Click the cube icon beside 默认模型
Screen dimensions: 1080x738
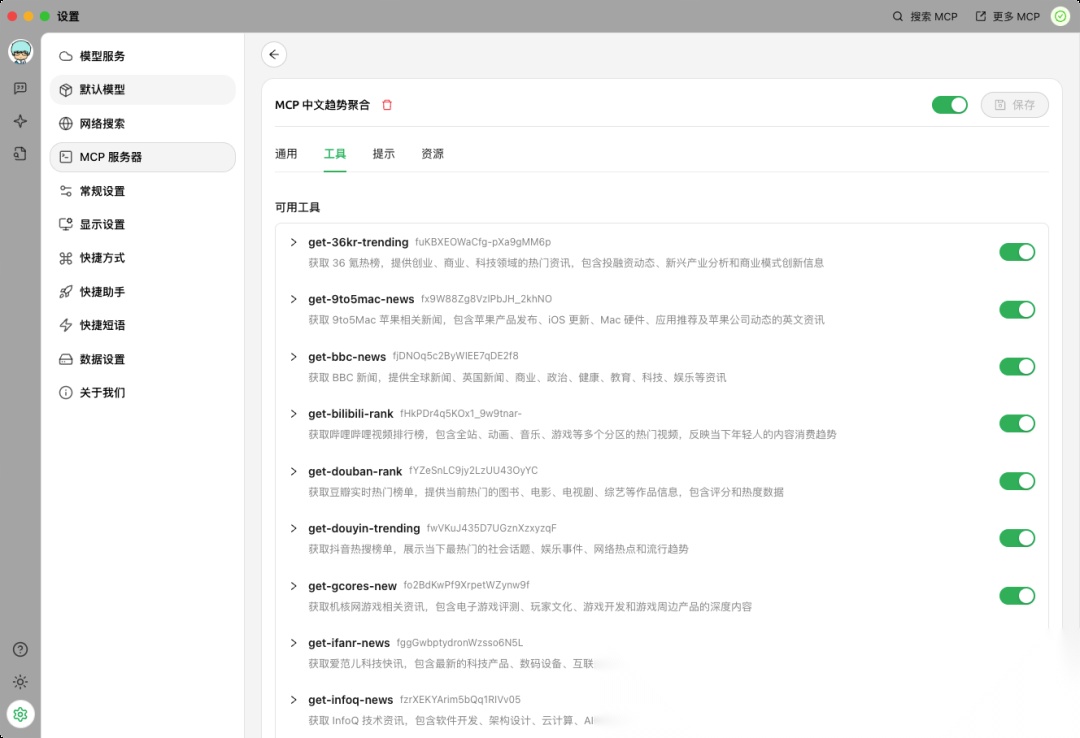coord(65,90)
